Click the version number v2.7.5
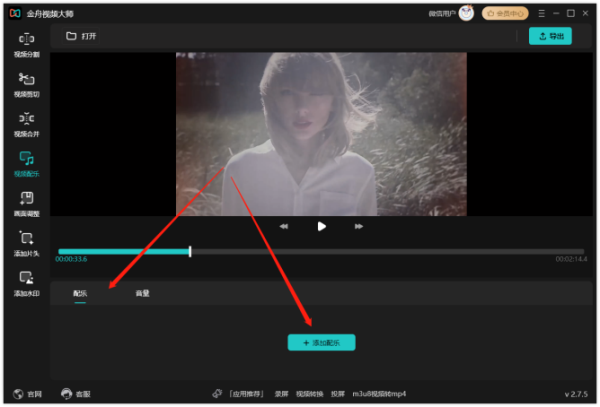Image resolution: width=600 pixels, height=407 pixels. pos(576,394)
